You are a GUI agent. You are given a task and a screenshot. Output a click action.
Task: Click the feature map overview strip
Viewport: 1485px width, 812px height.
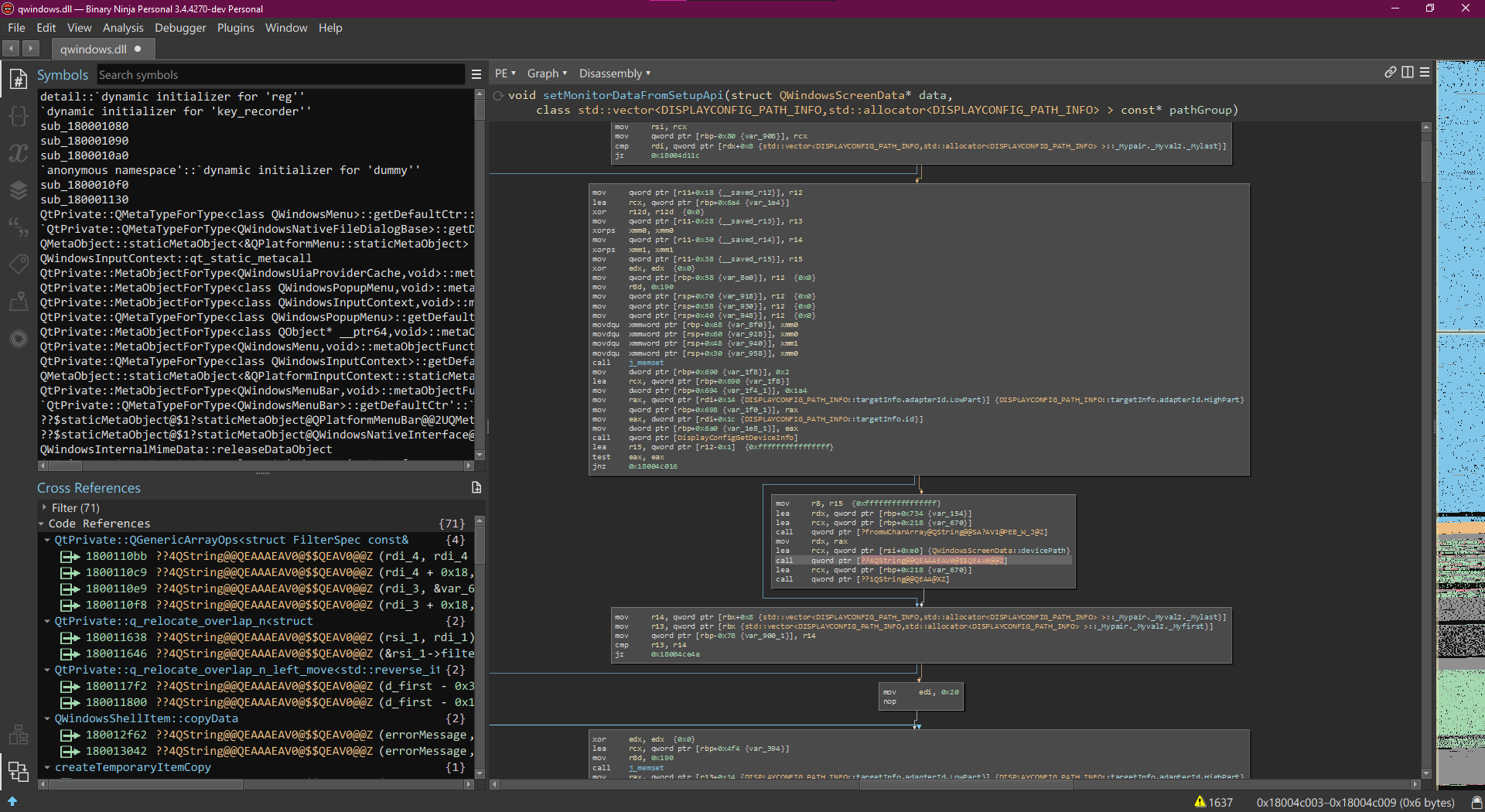1460,421
